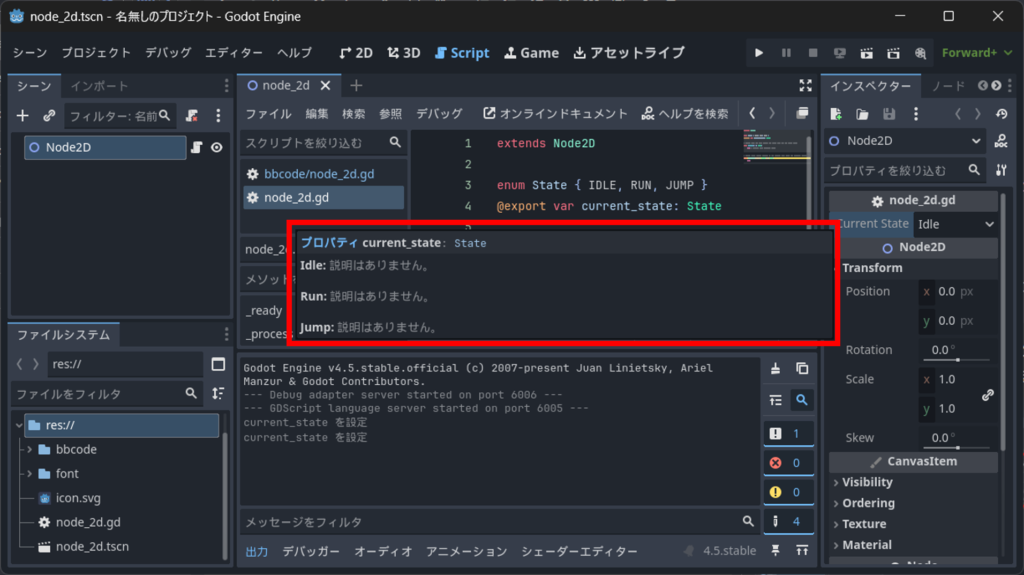Toggle error messages filter in output

[x=786, y=462]
